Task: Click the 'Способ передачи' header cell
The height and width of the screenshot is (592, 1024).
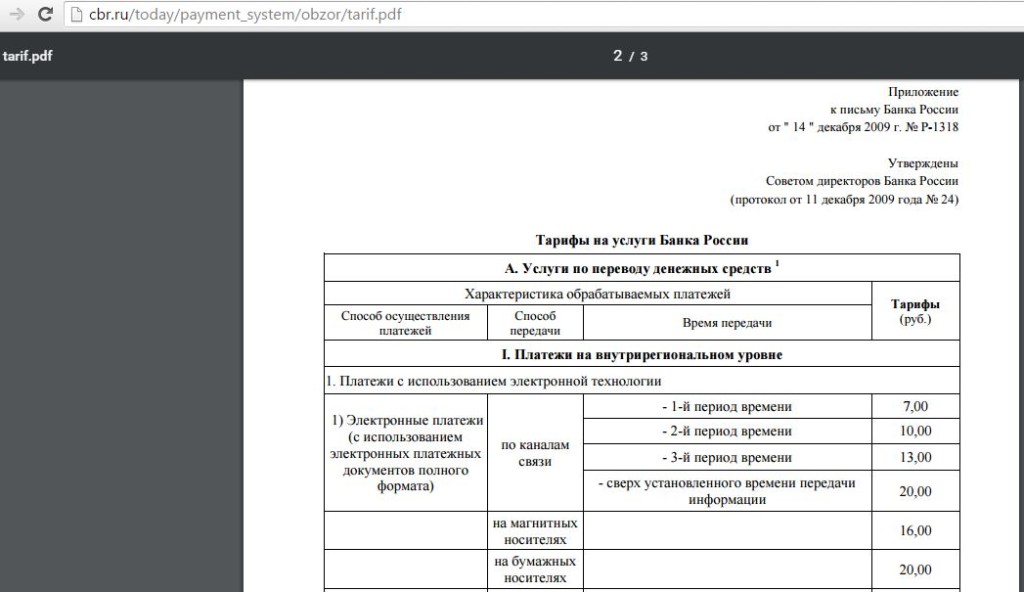Action: pyautogui.click(x=535, y=323)
